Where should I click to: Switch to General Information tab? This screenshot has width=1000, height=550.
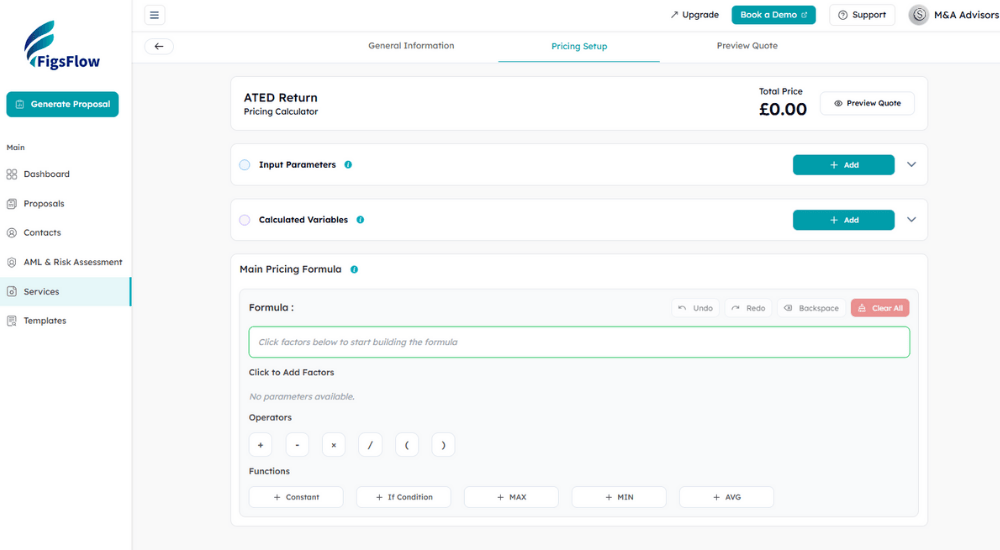point(411,46)
